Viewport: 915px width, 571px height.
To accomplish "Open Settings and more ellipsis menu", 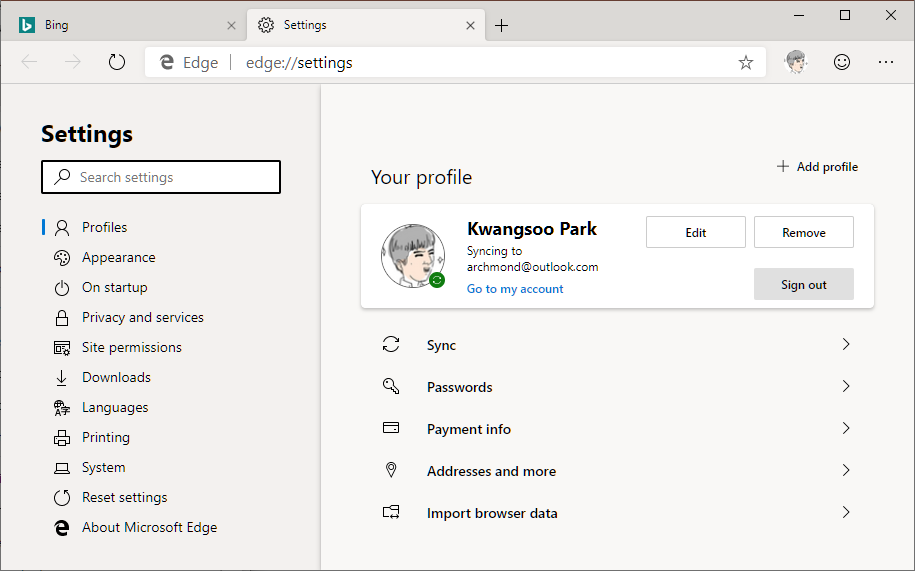I will [886, 62].
